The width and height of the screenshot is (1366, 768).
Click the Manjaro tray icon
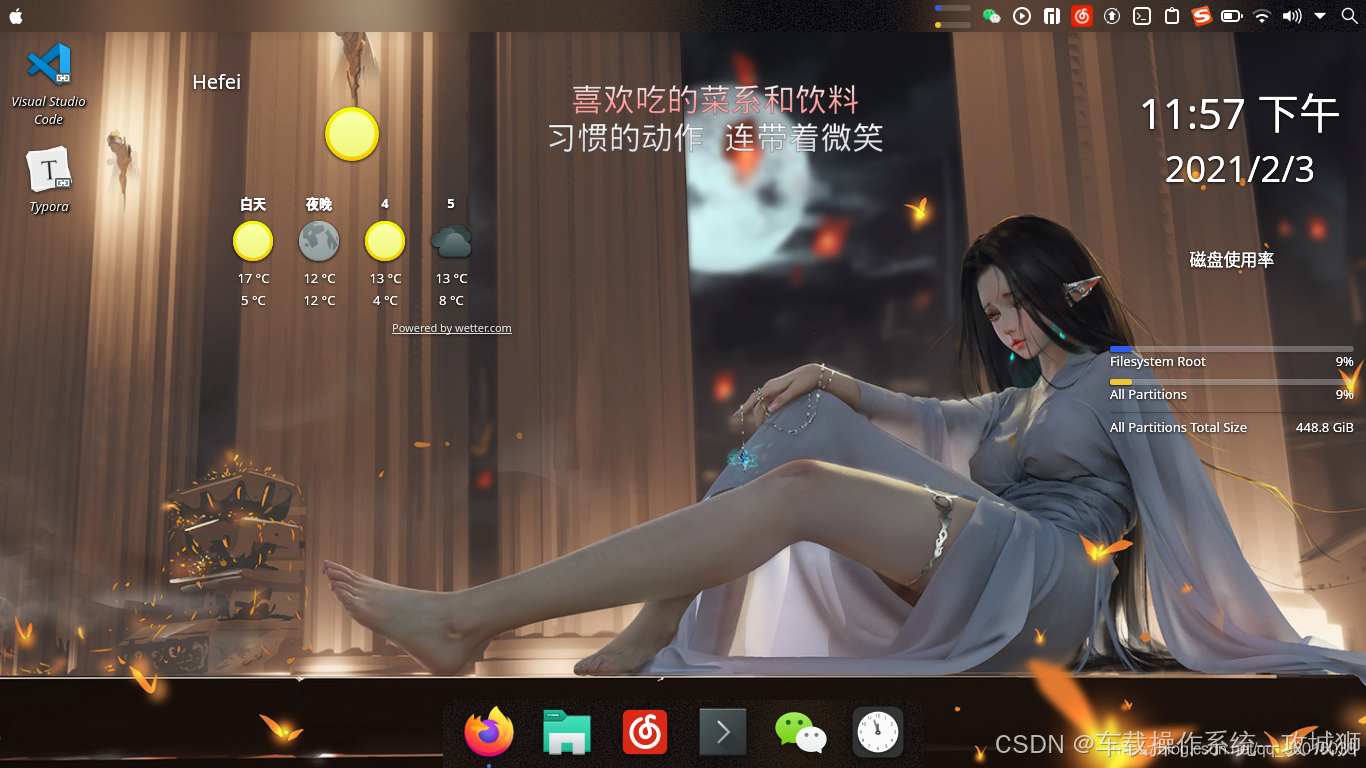pyautogui.click(x=1051, y=16)
